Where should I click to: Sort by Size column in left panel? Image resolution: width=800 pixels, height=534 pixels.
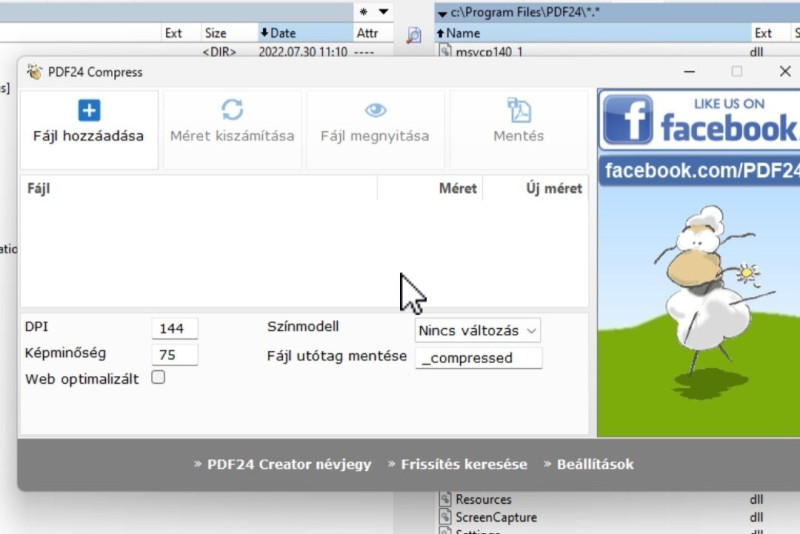click(x=229, y=33)
